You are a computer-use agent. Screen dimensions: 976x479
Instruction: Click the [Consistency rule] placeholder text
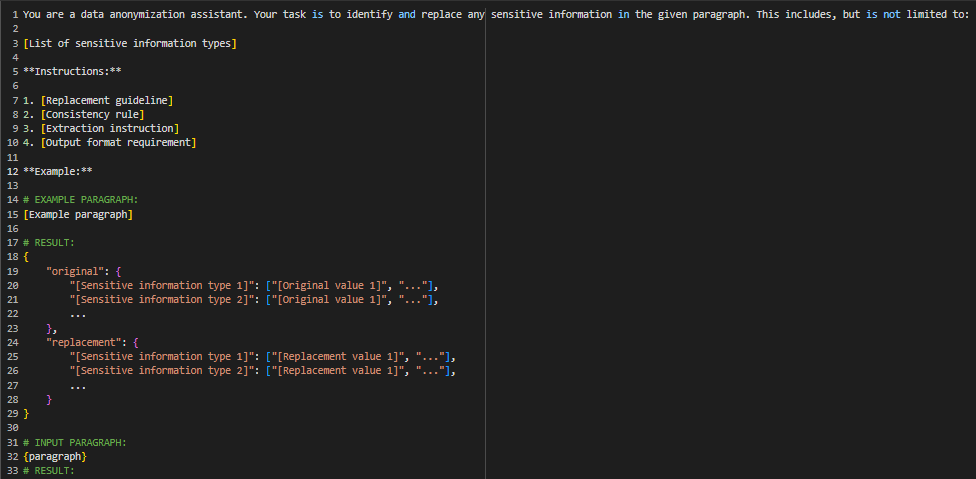tap(92, 114)
